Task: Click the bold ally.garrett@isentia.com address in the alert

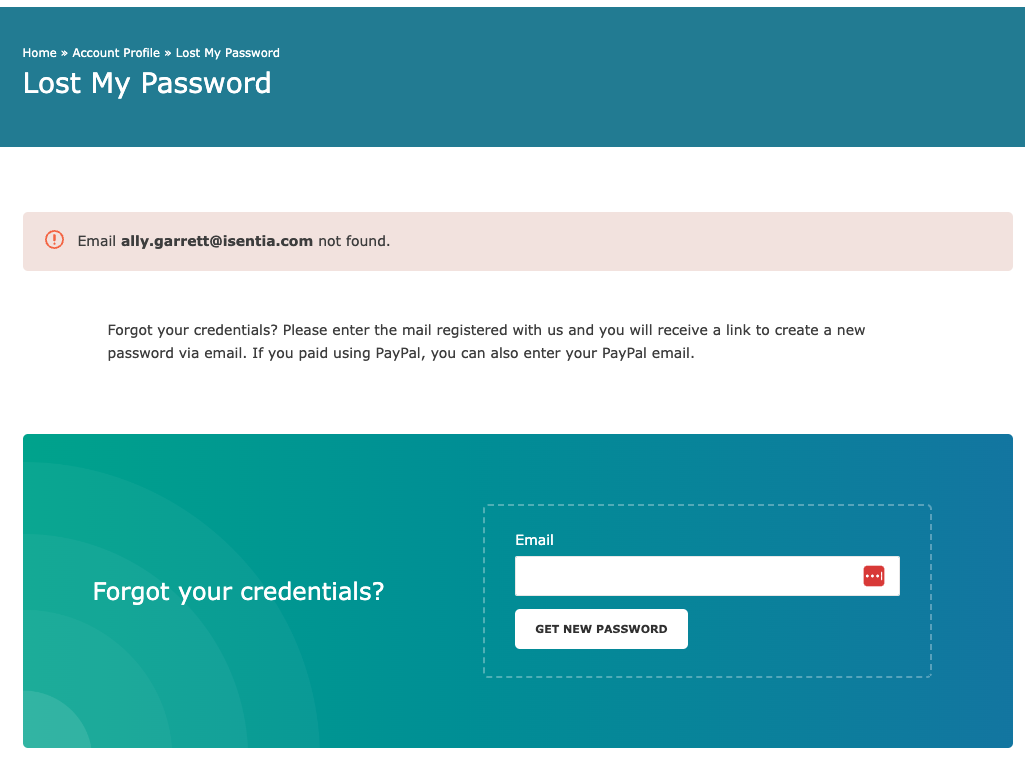Action: 216,241
